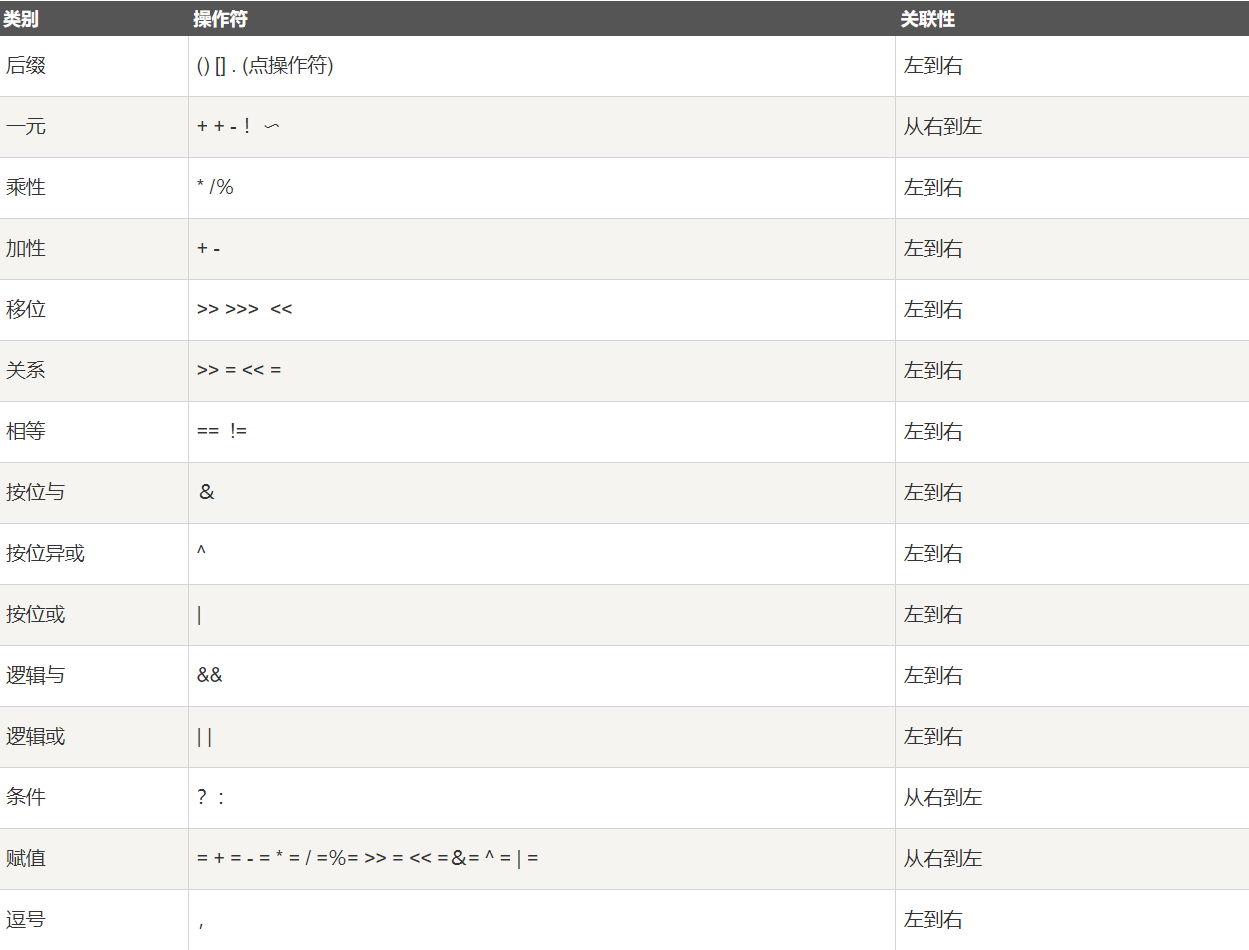Image resolution: width=1249 pixels, height=950 pixels.
Task: Click the && operator cell
Action: [x=542, y=676]
